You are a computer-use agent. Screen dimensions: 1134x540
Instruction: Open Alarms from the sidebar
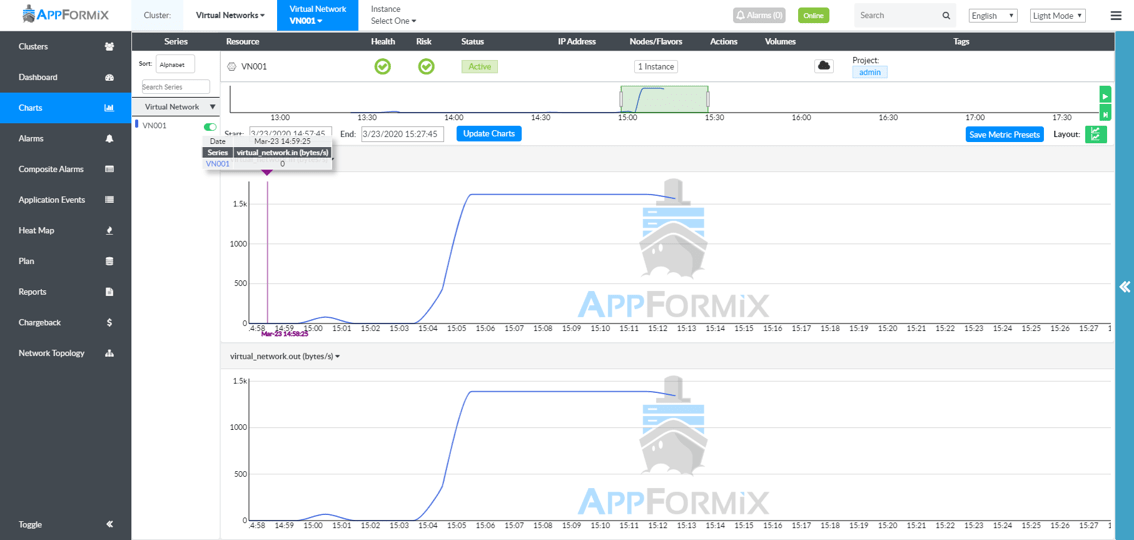coord(66,138)
